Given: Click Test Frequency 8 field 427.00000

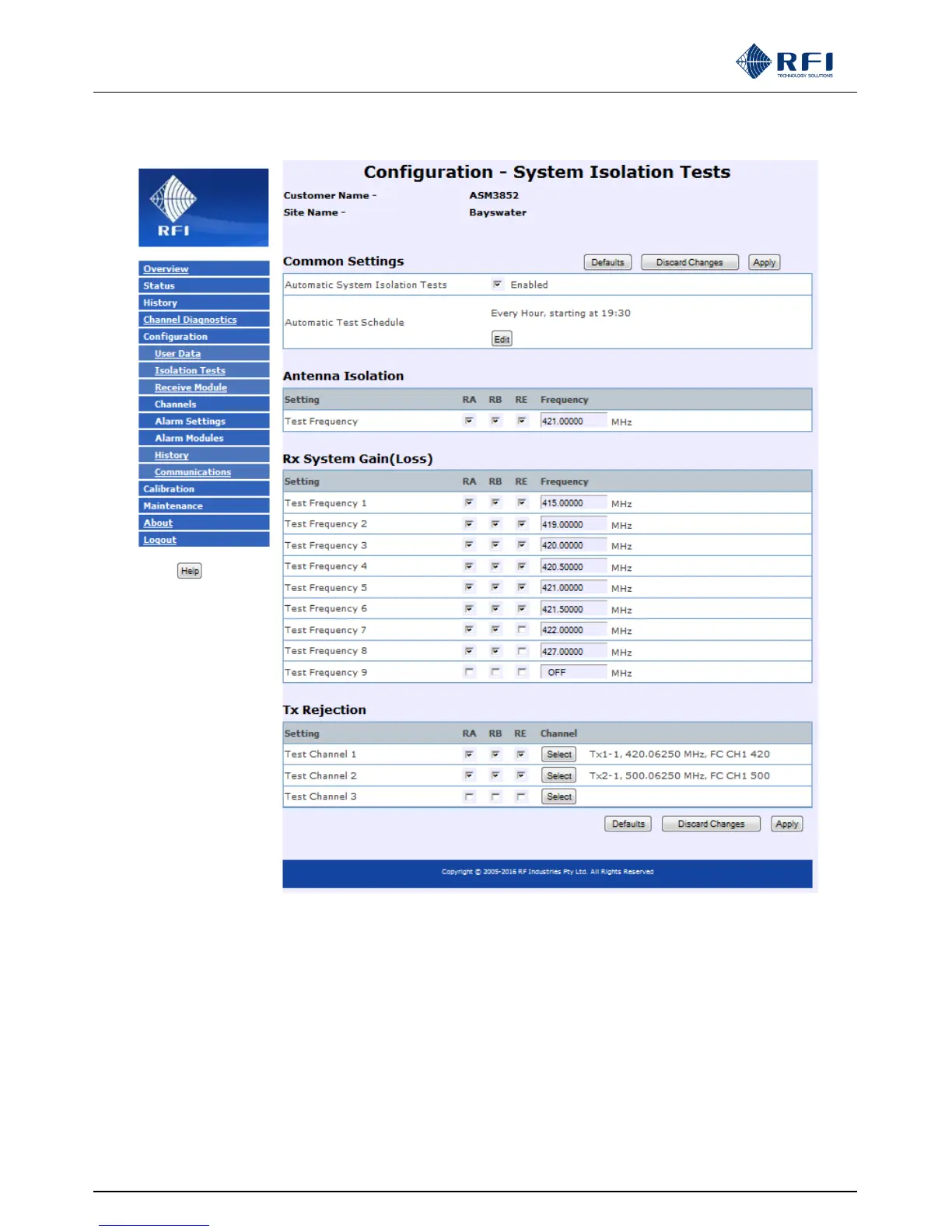Looking at the screenshot, I should tap(573, 651).
